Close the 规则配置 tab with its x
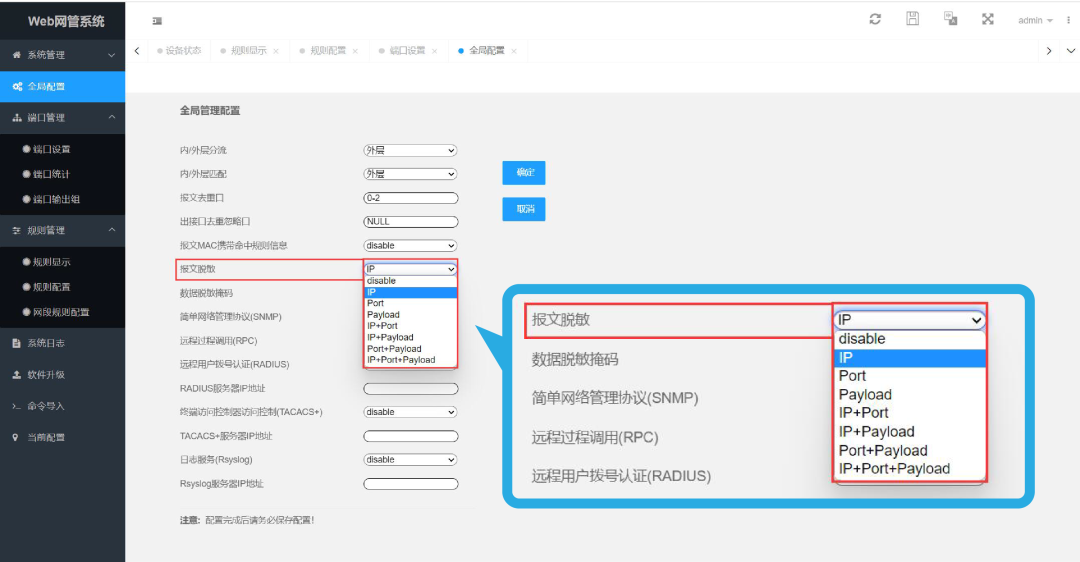The height and width of the screenshot is (562, 1080). [355, 51]
